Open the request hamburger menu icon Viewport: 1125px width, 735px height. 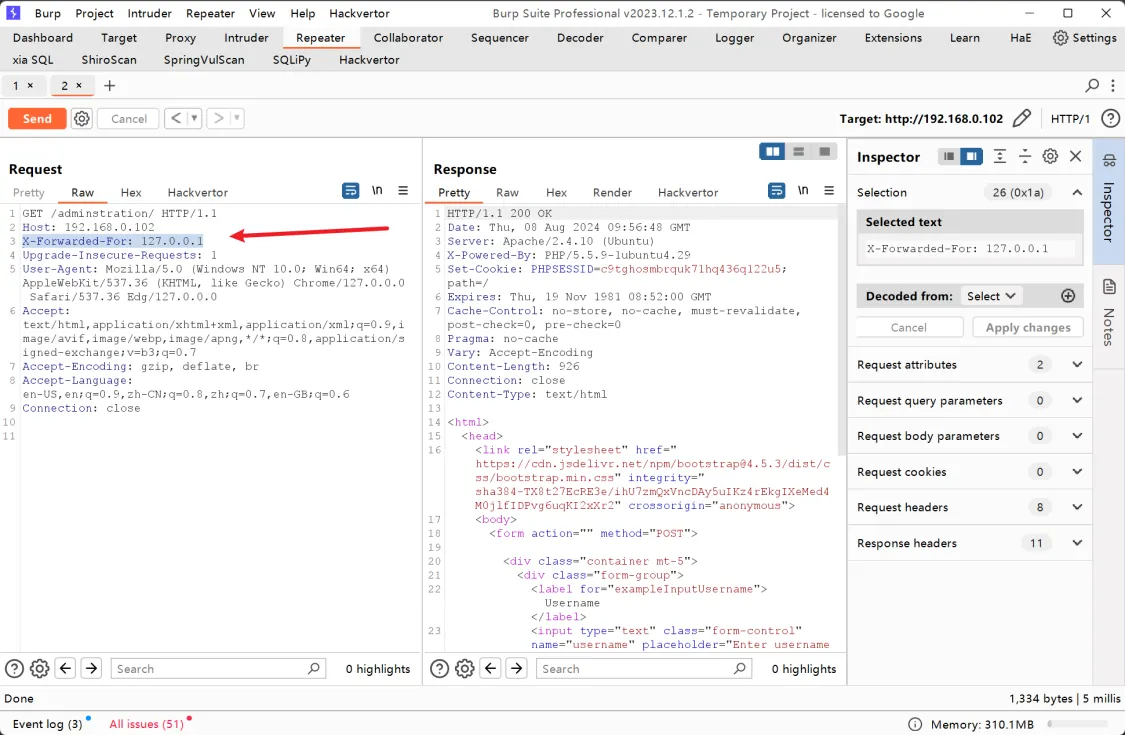tap(403, 191)
